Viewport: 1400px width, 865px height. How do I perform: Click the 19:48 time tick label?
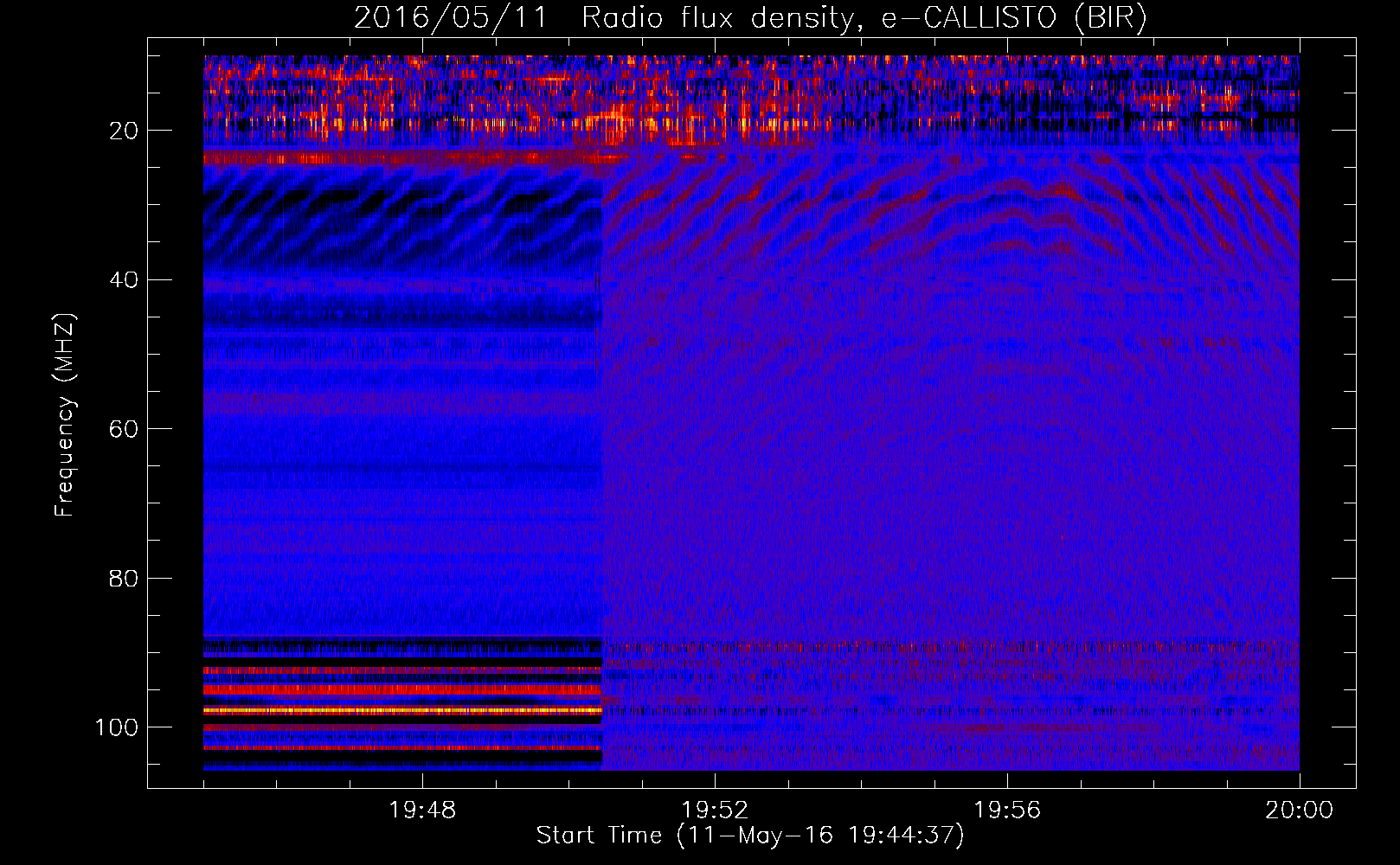pos(422,810)
